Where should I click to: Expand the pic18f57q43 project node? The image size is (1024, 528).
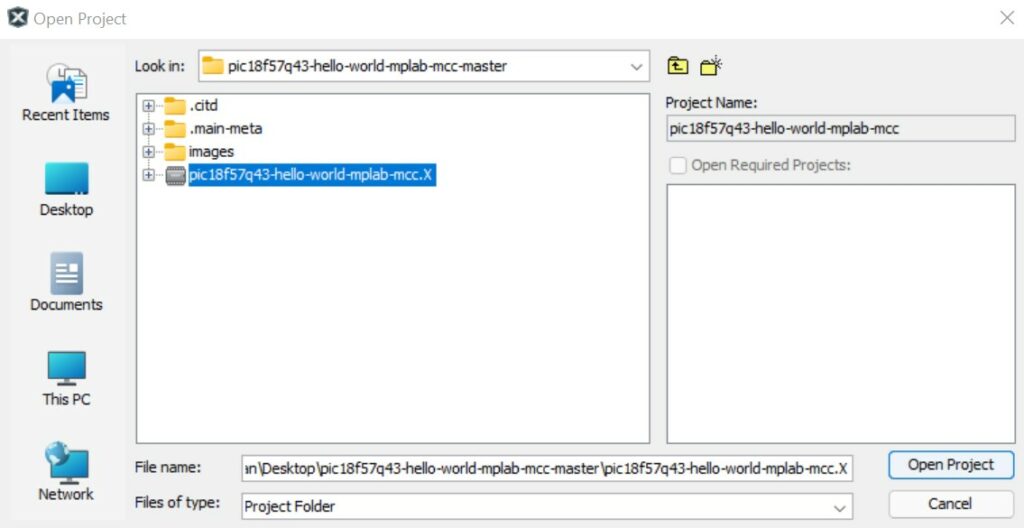click(149, 175)
